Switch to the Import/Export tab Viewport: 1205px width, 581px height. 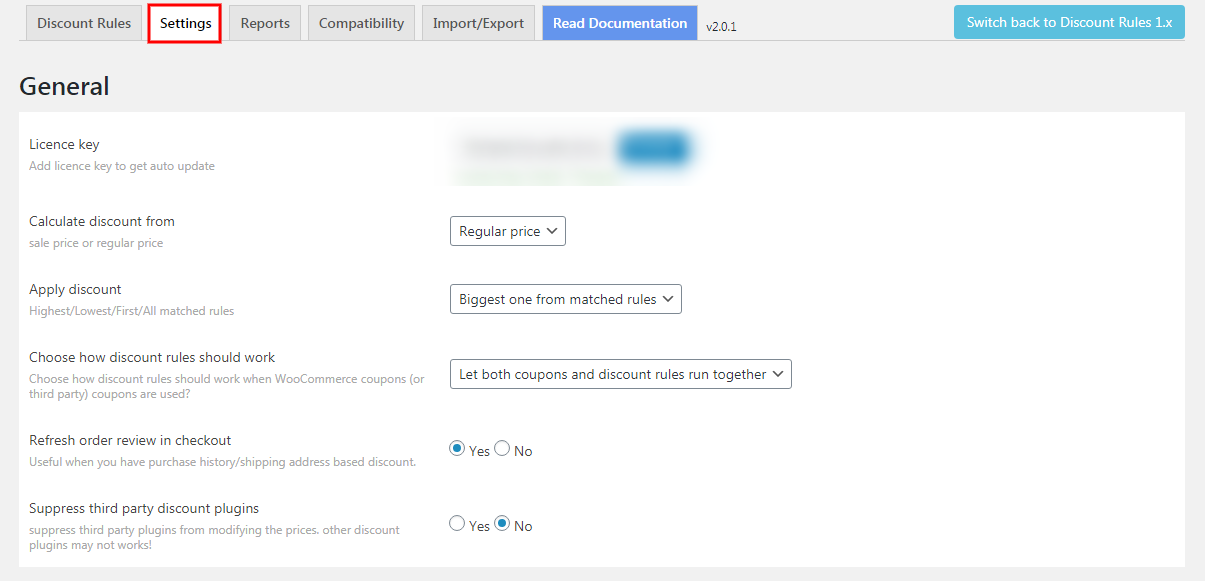(x=478, y=22)
